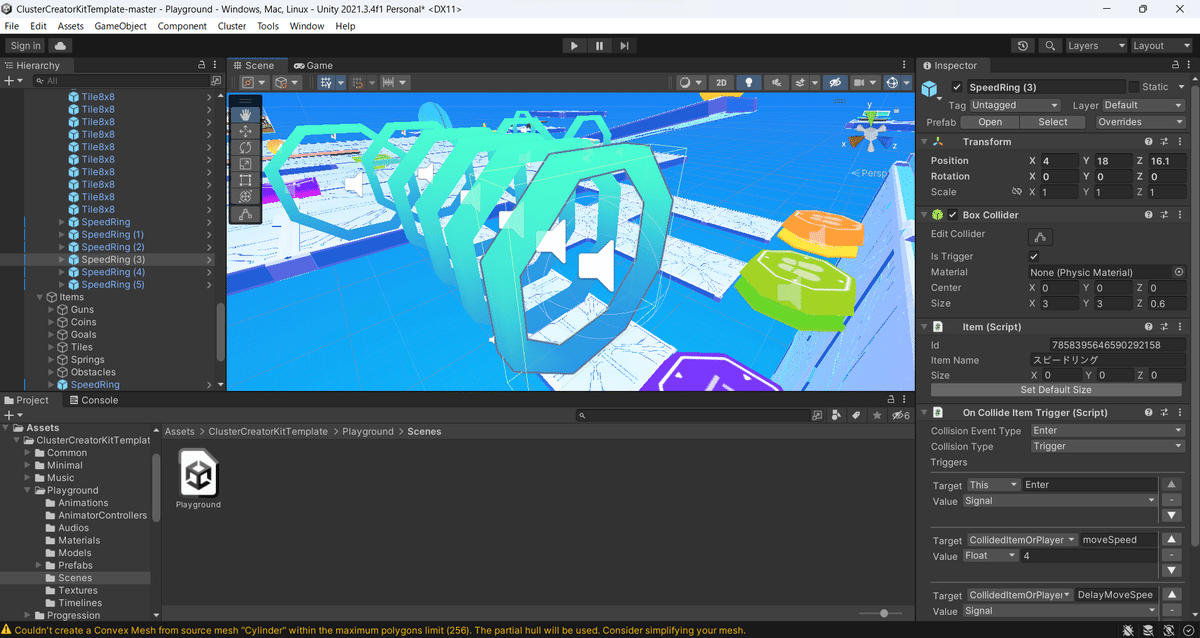Switch to the Game tab

[x=313, y=64]
